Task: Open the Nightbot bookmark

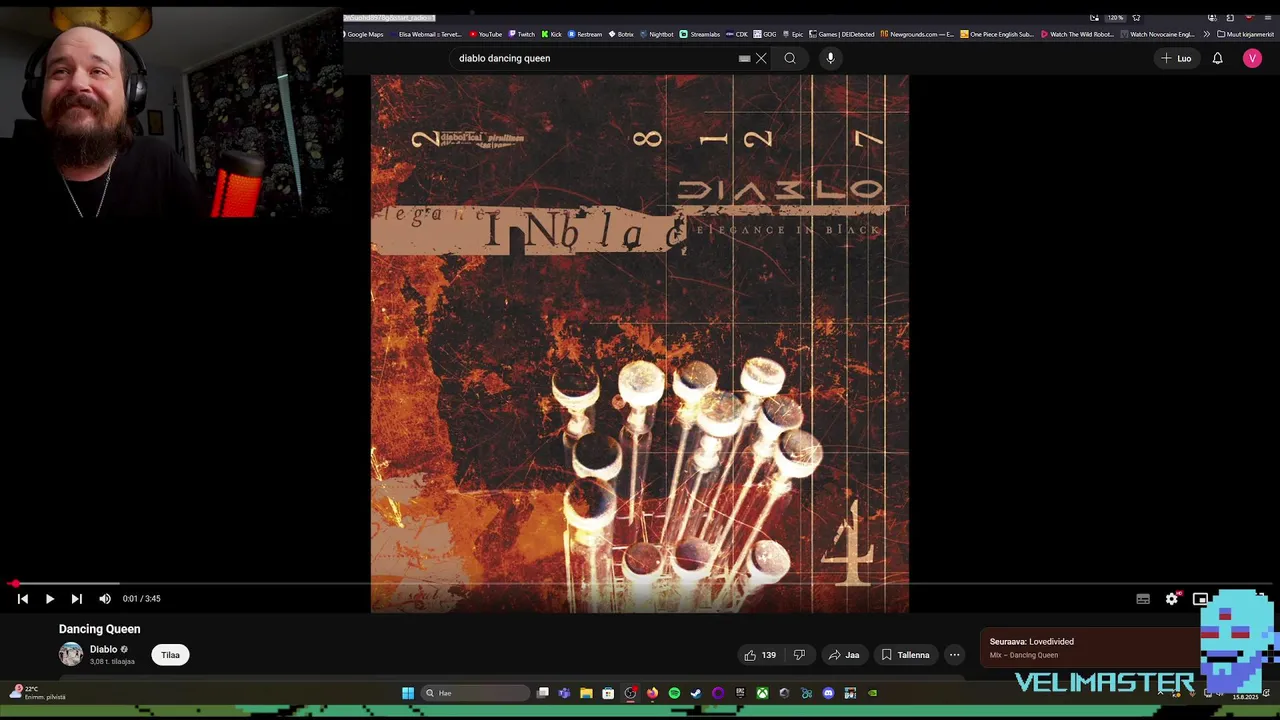Action: (657, 34)
